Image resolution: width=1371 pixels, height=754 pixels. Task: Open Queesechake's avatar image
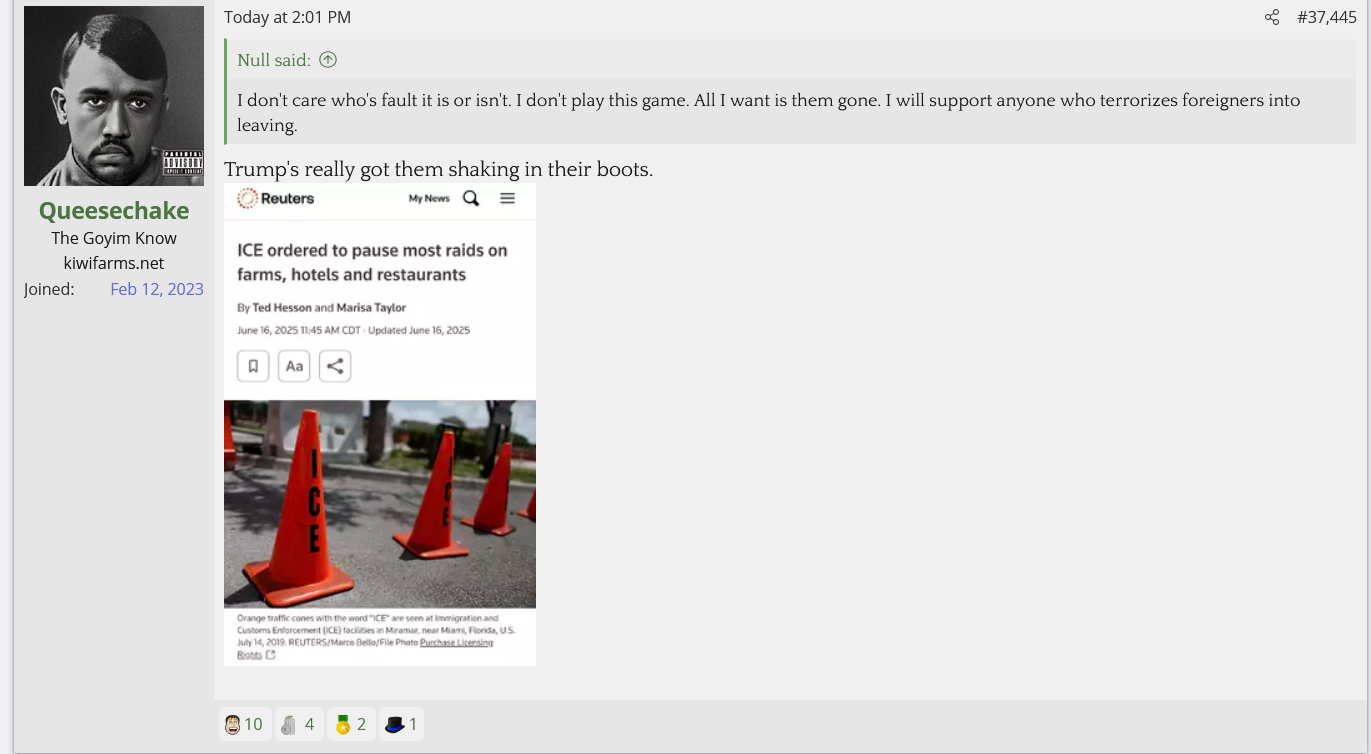pos(114,96)
